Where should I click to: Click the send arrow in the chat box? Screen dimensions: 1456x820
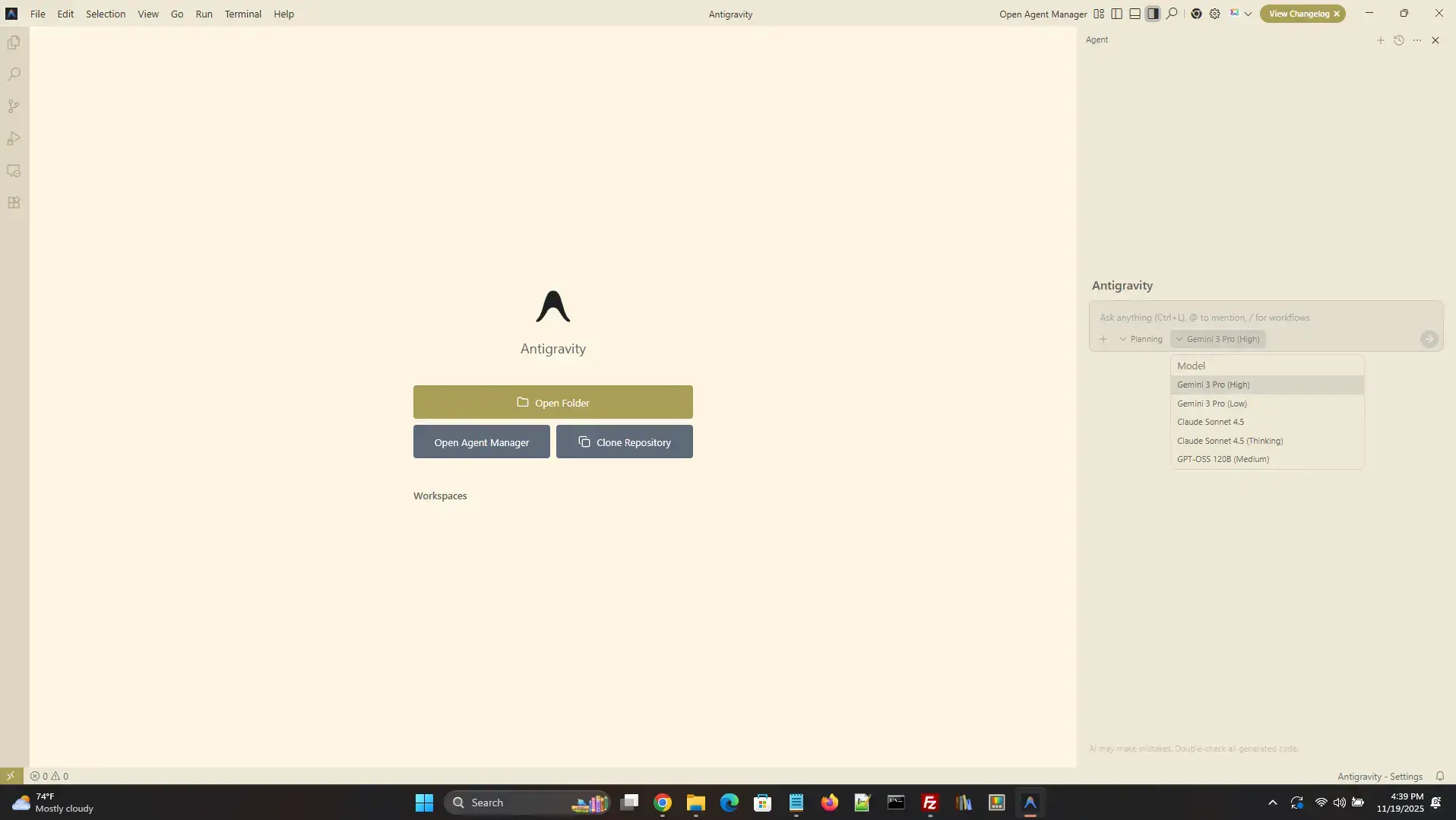click(1429, 339)
